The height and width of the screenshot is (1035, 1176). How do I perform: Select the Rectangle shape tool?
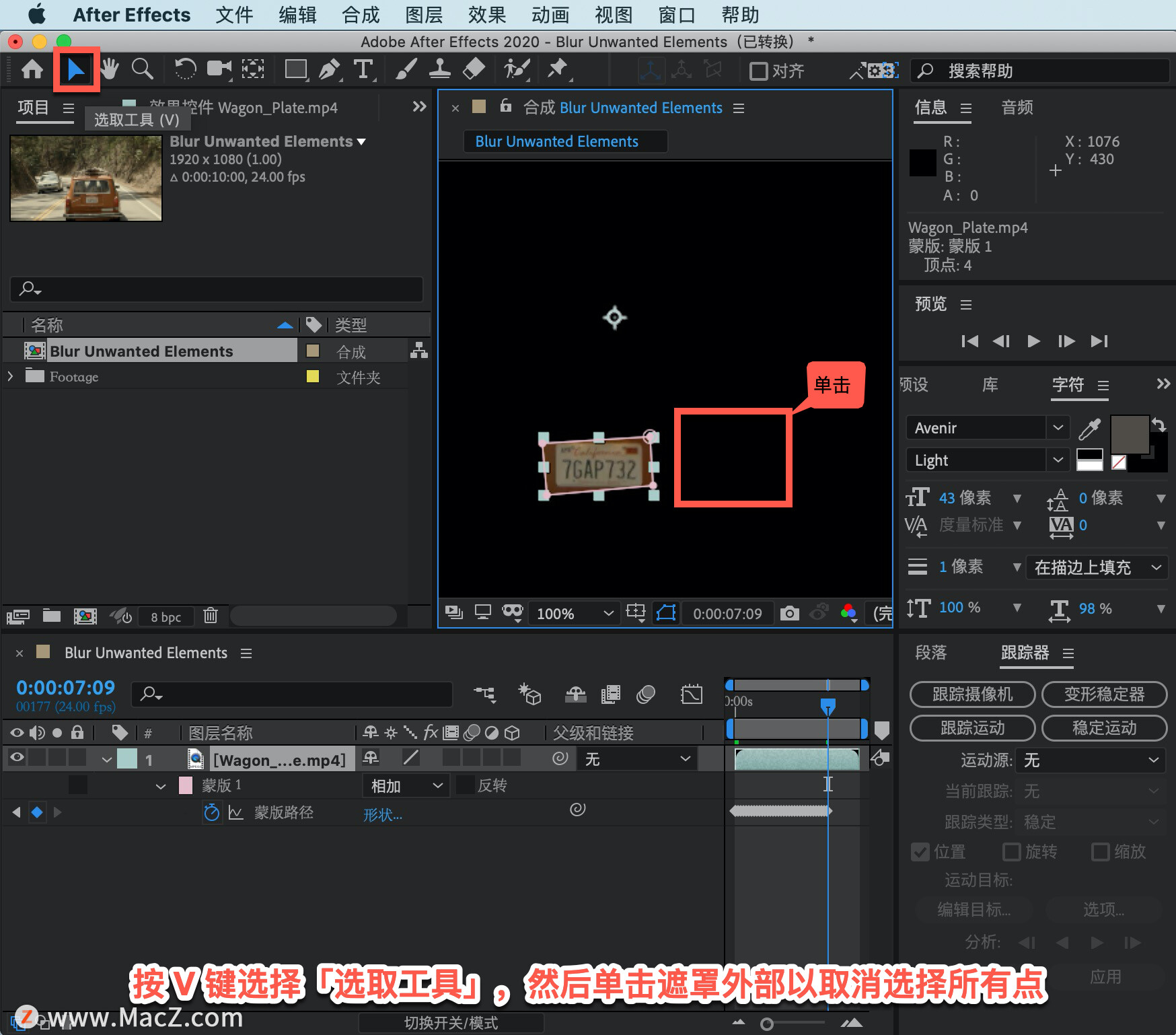pos(296,69)
